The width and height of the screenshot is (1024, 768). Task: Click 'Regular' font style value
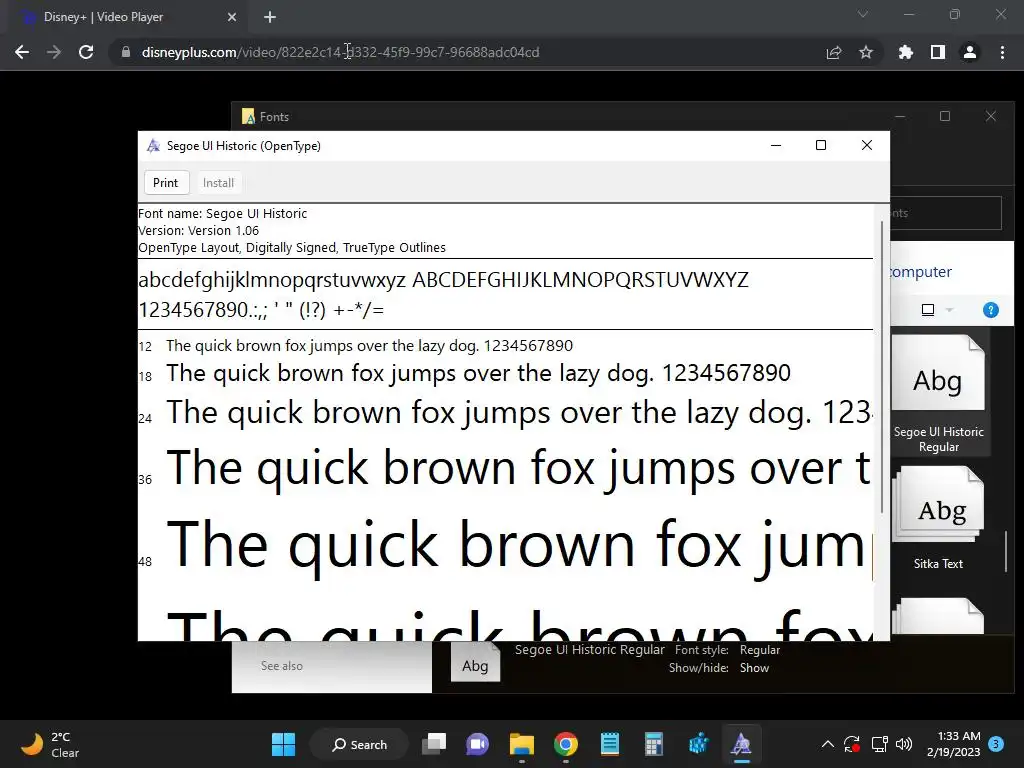point(760,650)
